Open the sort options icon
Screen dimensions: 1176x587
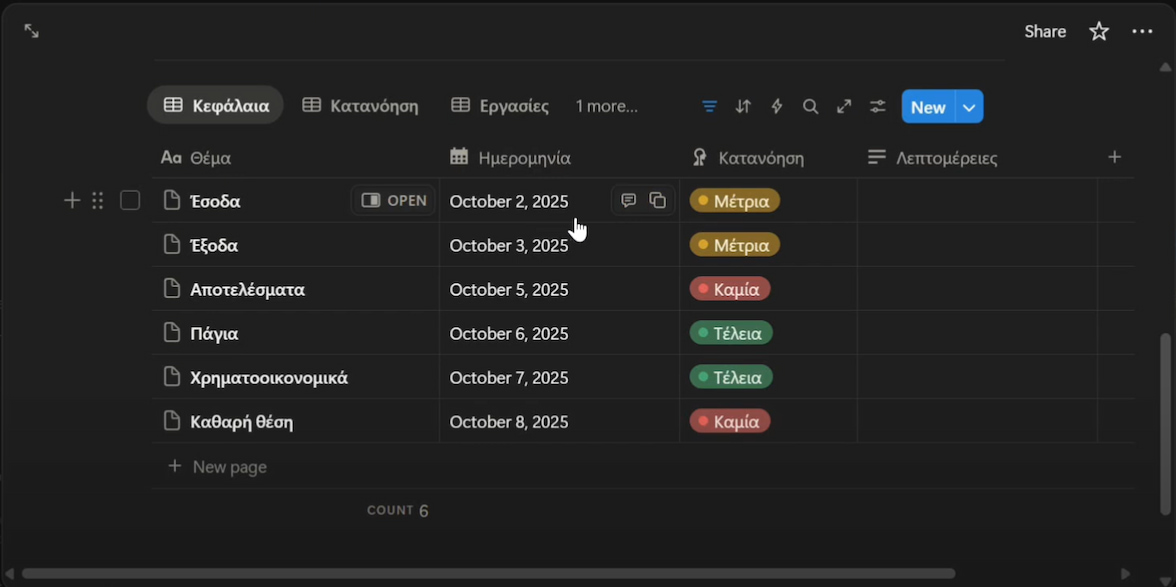(743, 106)
